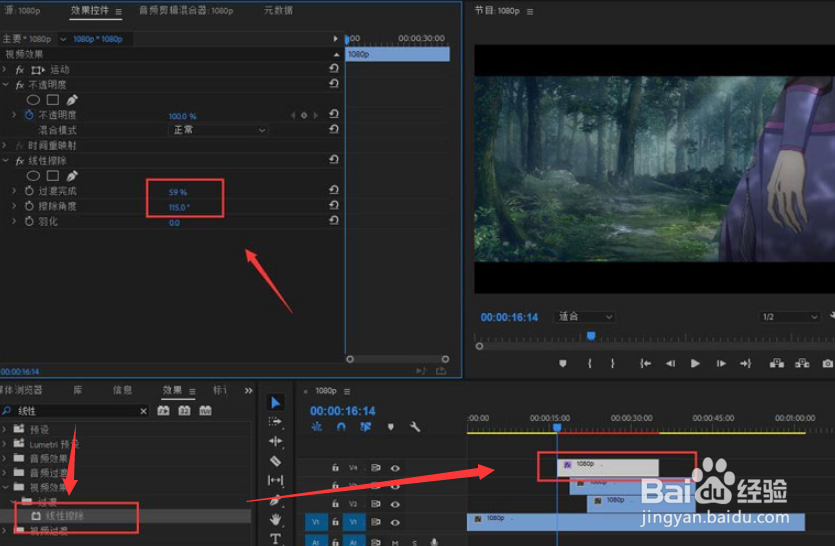Open the 适合 zoom level dropdown
The height and width of the screenshot is (546, 835).
click(x=585, y=316)
